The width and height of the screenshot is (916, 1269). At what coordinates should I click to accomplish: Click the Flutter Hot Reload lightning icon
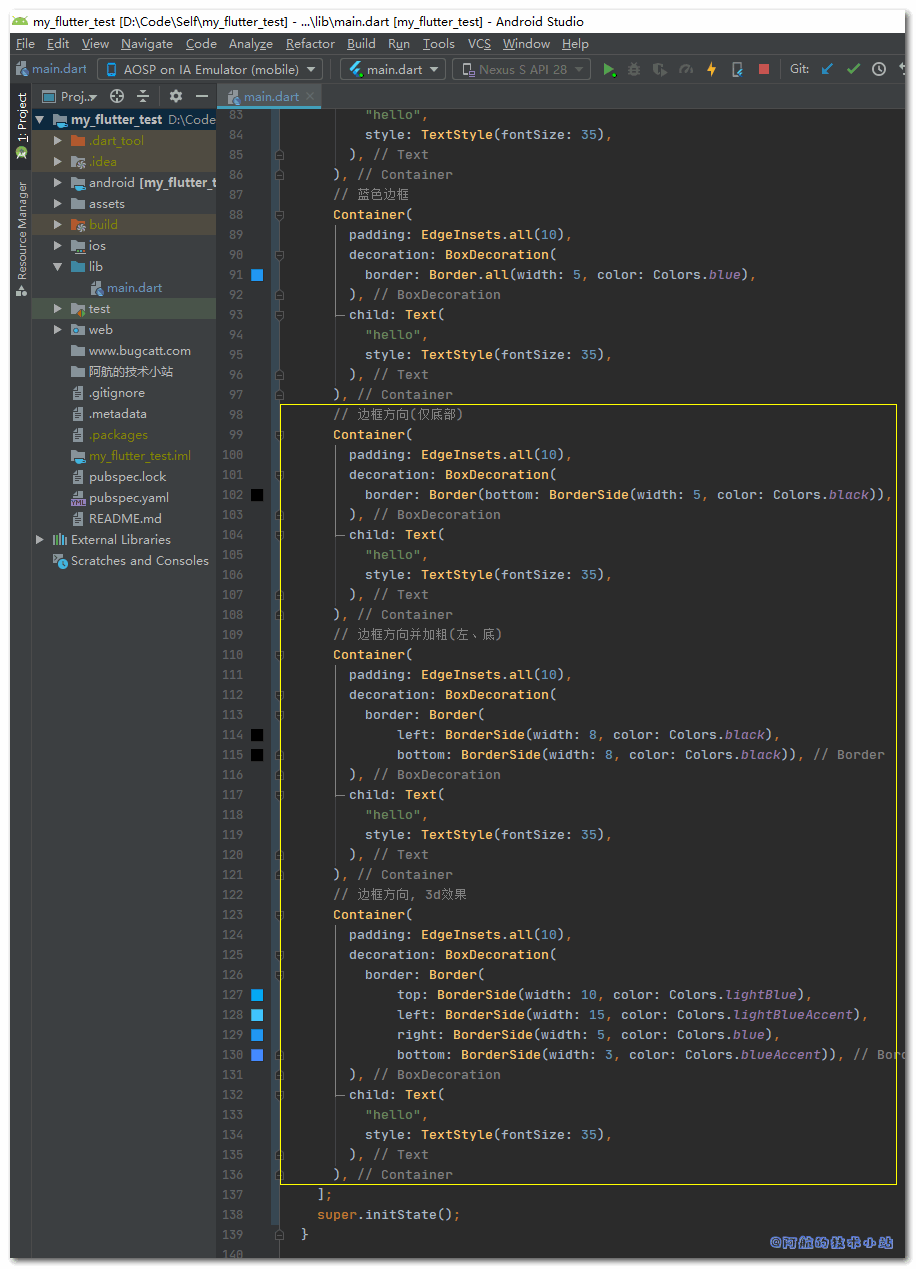pos(711,69)
